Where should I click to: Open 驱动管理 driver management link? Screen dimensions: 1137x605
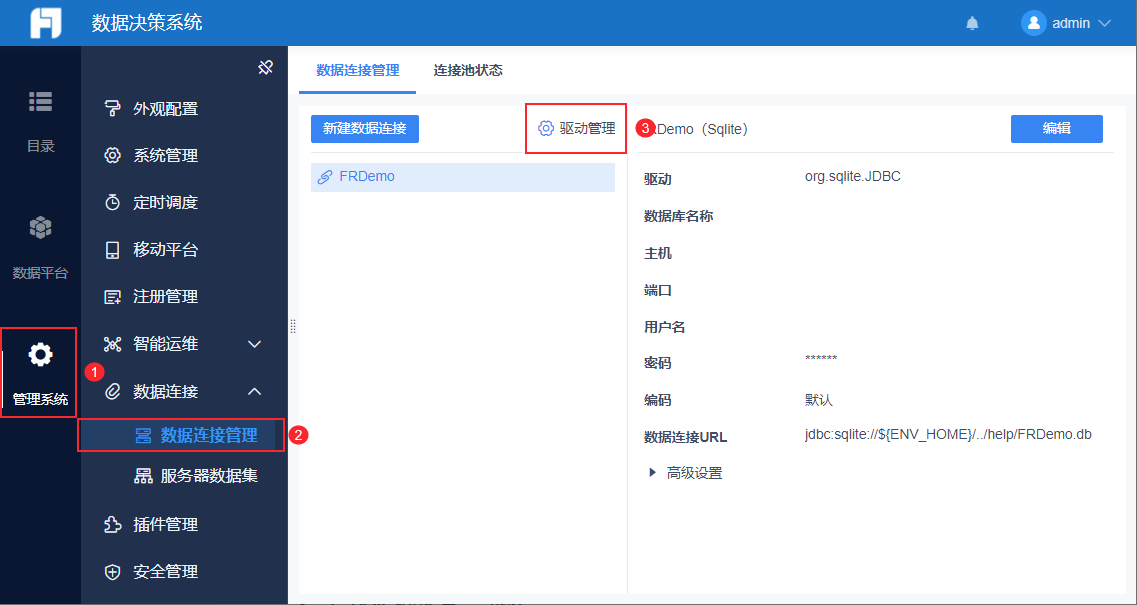point(576,128)
